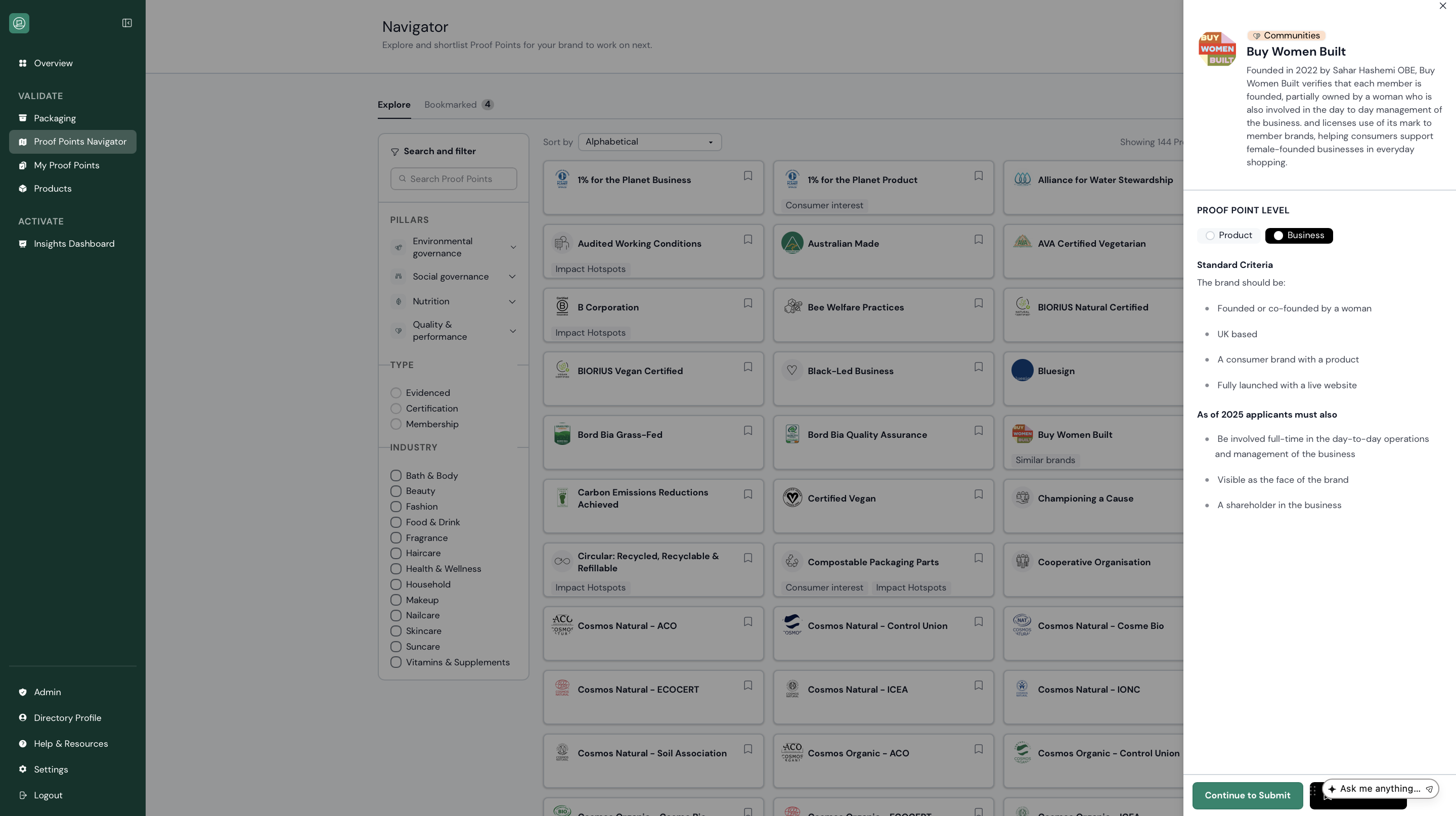Bookmark the B Corporation card
1456x816 pixels.
[x=748, y=303]
